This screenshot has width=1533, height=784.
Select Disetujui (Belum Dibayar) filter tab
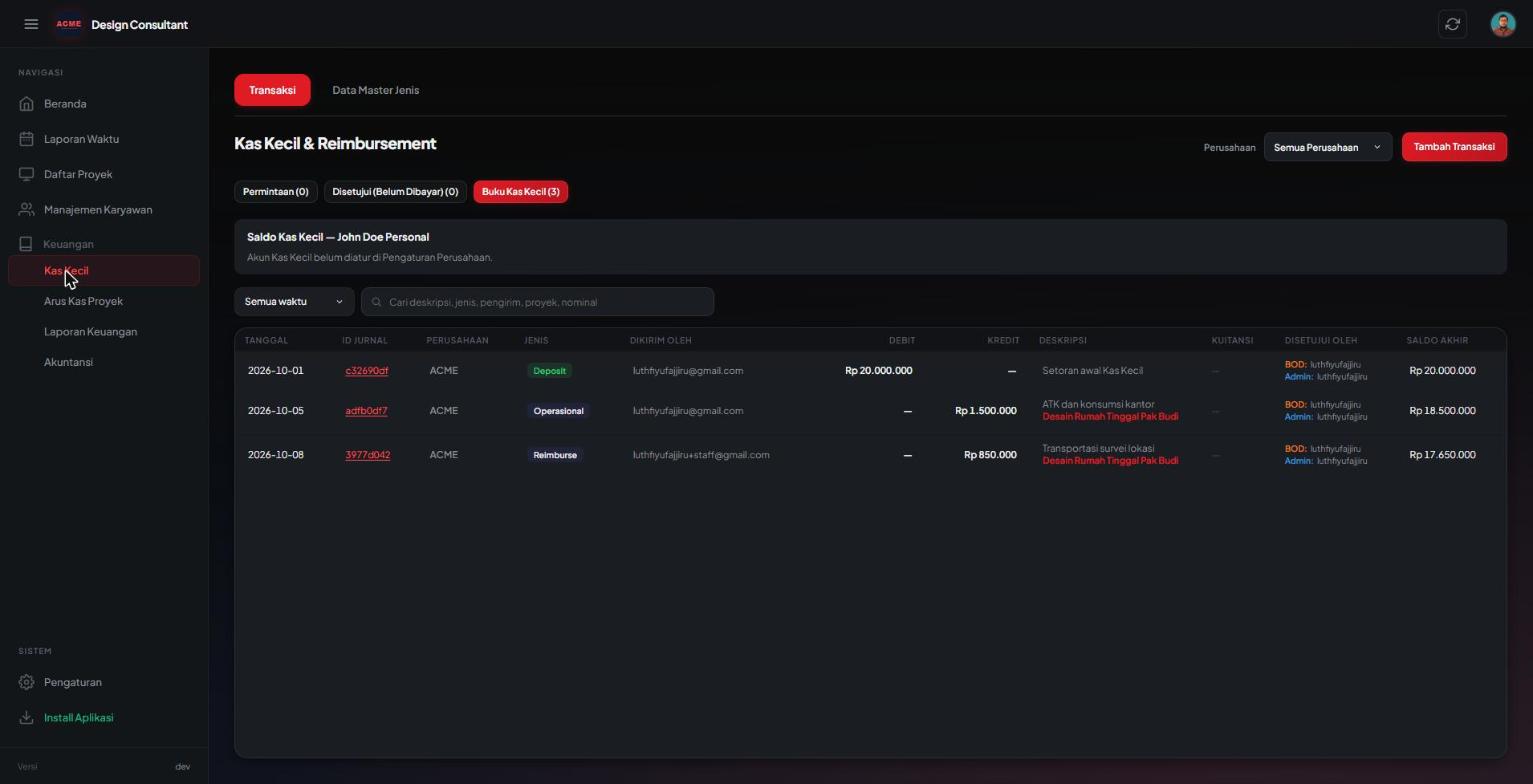[x=395, y=192]
